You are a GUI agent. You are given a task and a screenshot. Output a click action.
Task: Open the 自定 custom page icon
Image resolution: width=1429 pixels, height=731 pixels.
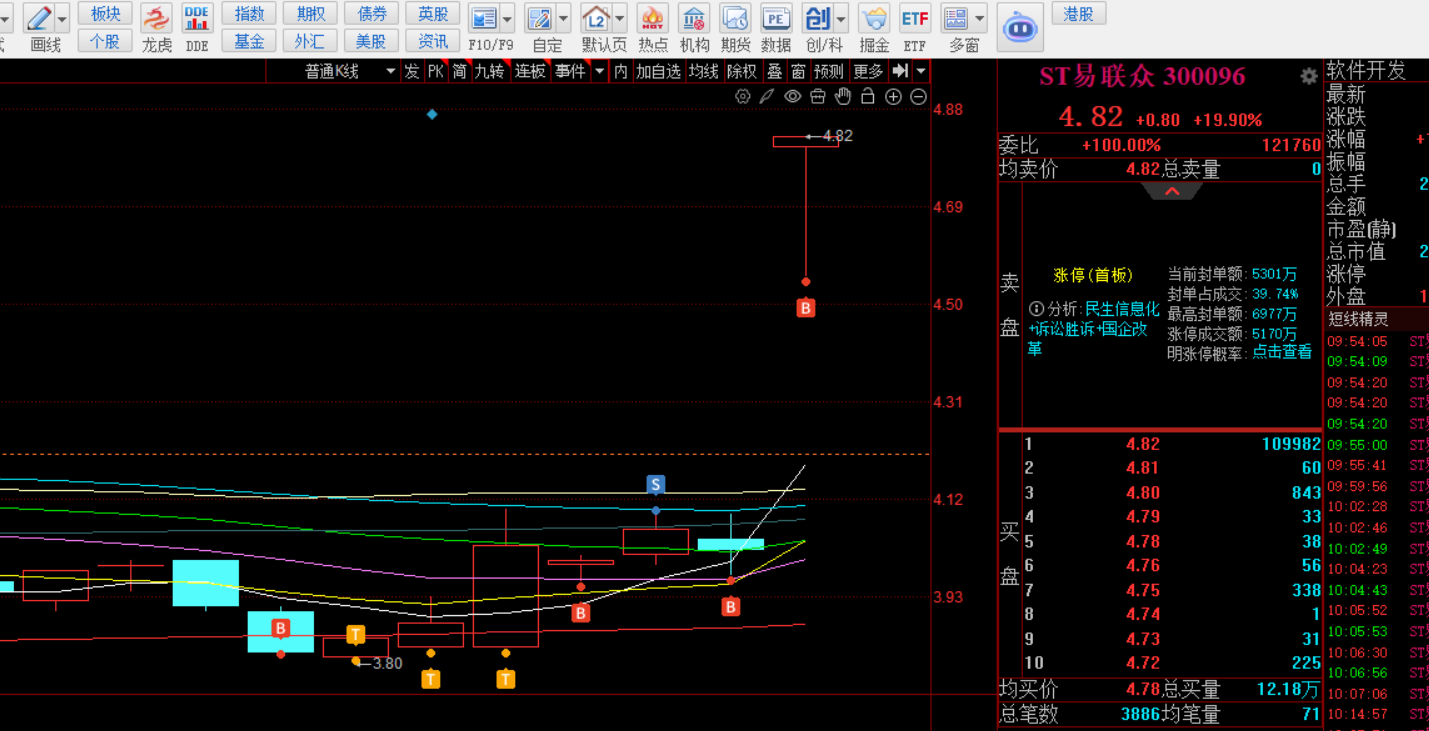(x=540, y=18)
